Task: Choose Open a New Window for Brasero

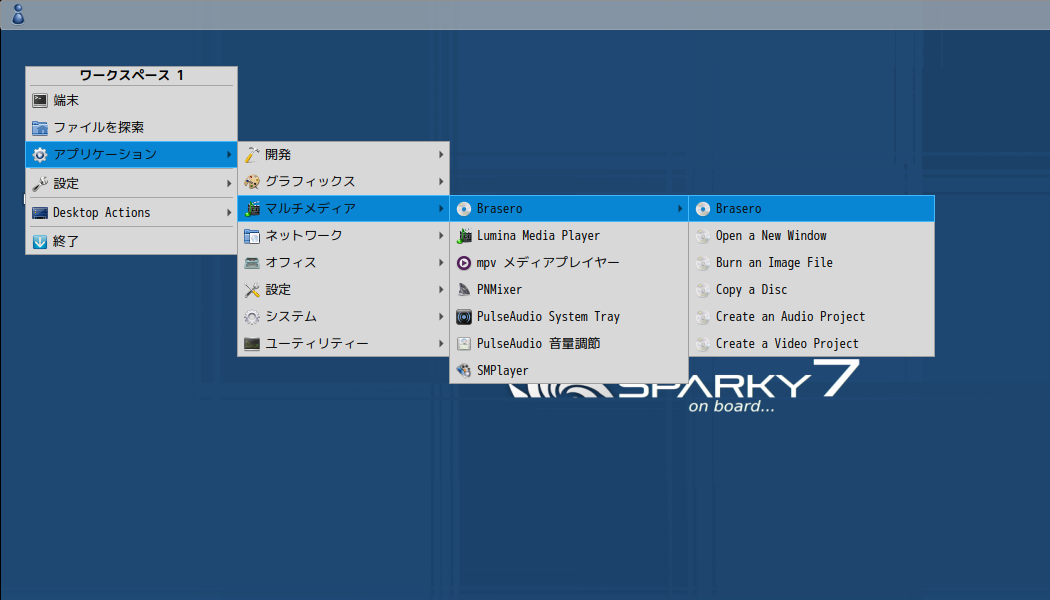Action: tap(812, 236)
